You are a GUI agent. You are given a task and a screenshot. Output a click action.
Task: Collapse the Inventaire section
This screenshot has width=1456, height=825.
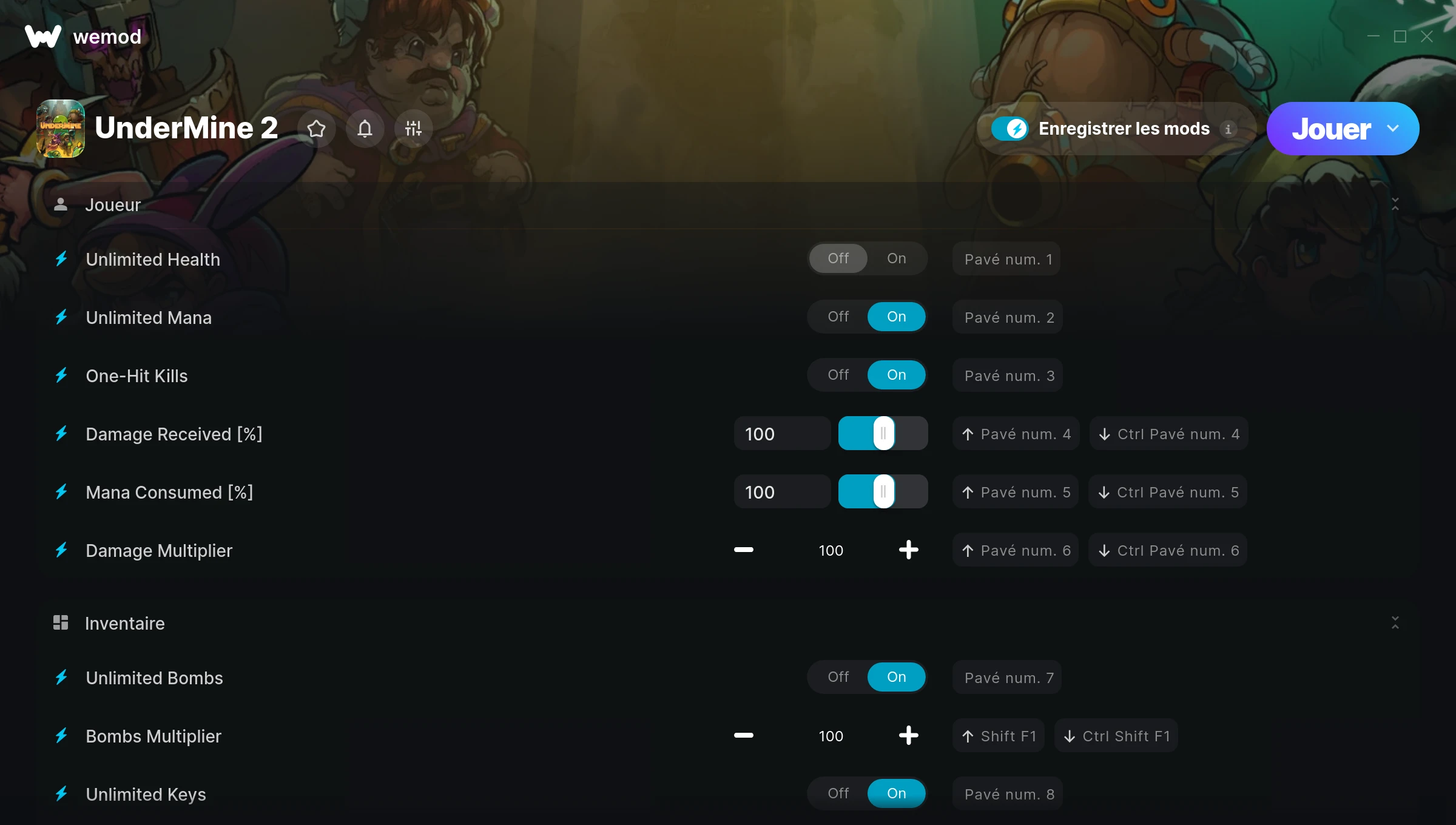1395,623
